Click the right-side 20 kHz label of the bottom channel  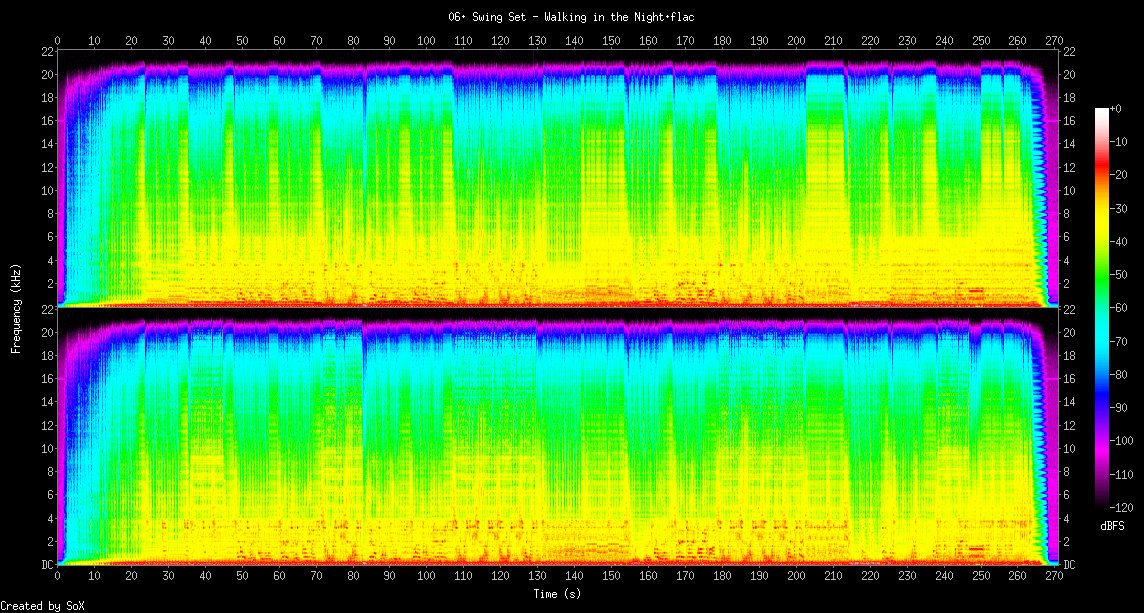(1069, 333)
